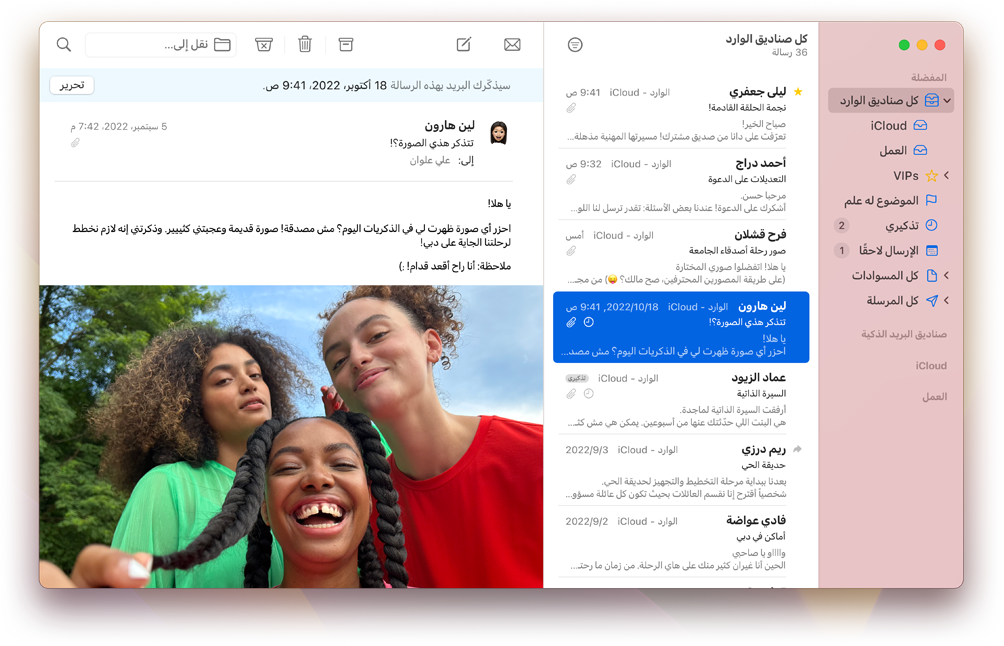Compose a new message with pencil icon
1004x646 pixels.
click(x=464, y=45)
